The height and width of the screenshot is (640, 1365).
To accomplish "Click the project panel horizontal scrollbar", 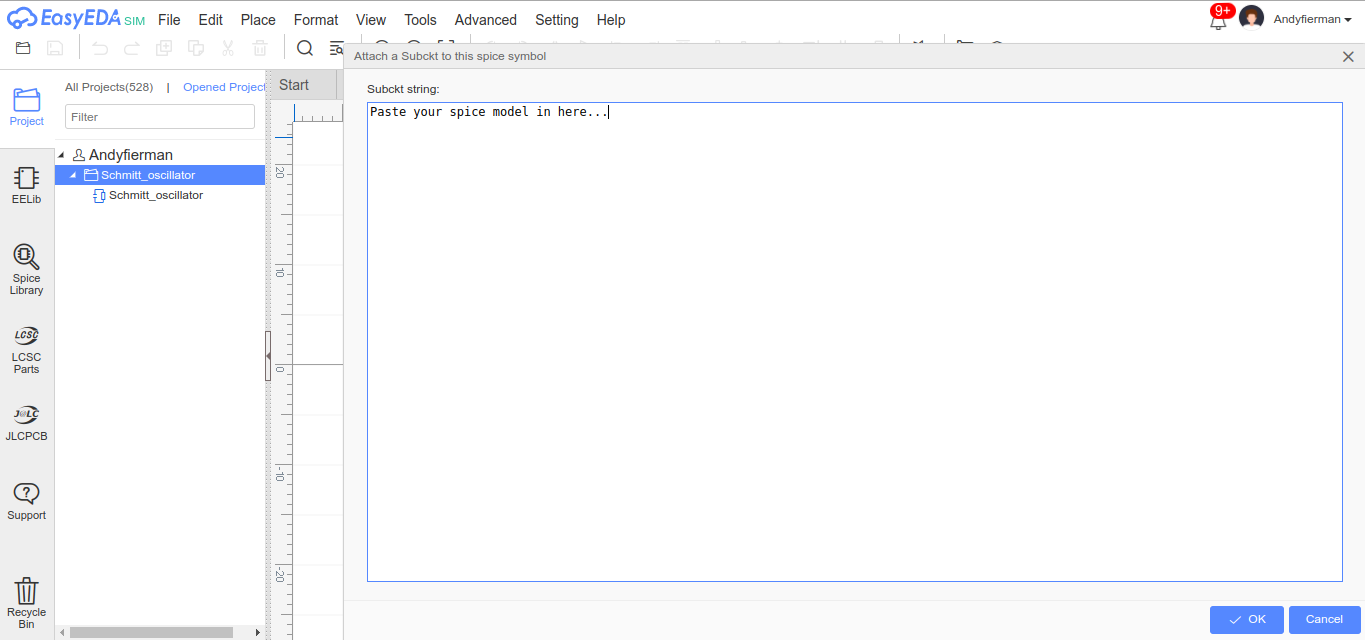I will point(151,632).
